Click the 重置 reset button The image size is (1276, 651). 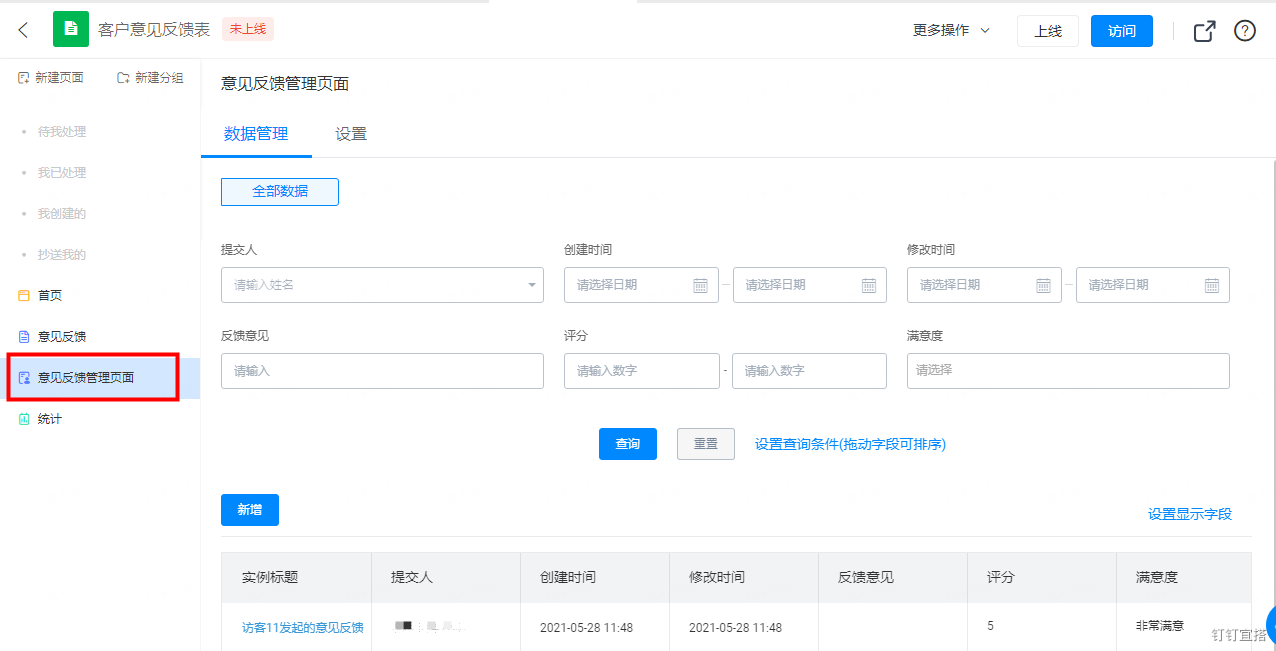tap(706, 444)
